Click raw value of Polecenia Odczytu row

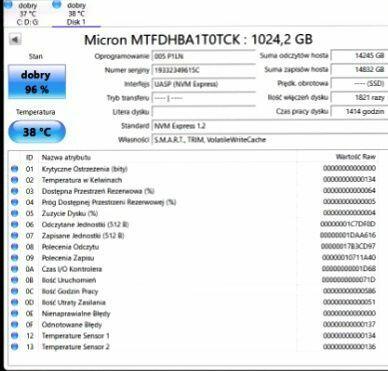click(x=348, y=246)
